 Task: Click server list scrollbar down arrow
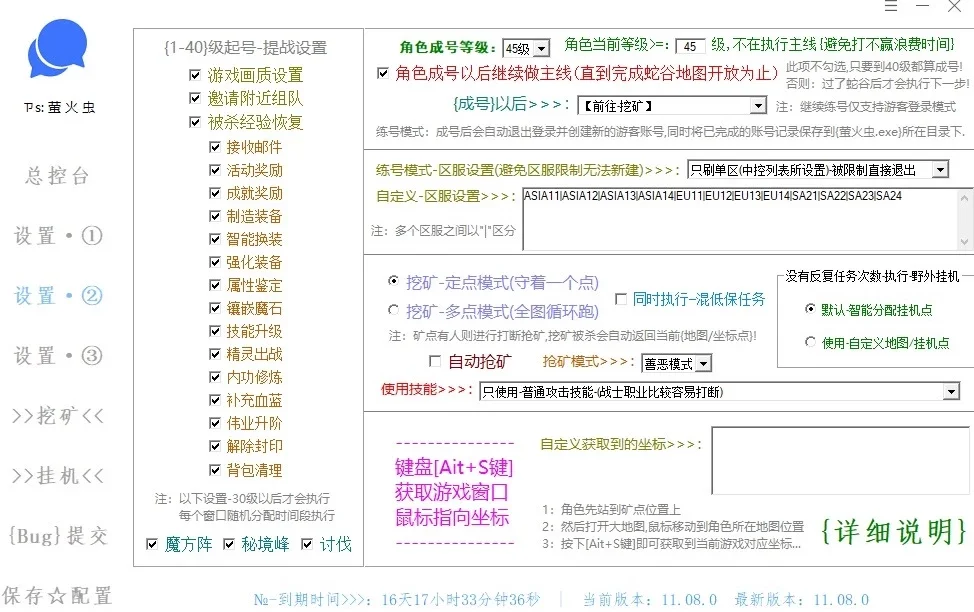point(964,242)
